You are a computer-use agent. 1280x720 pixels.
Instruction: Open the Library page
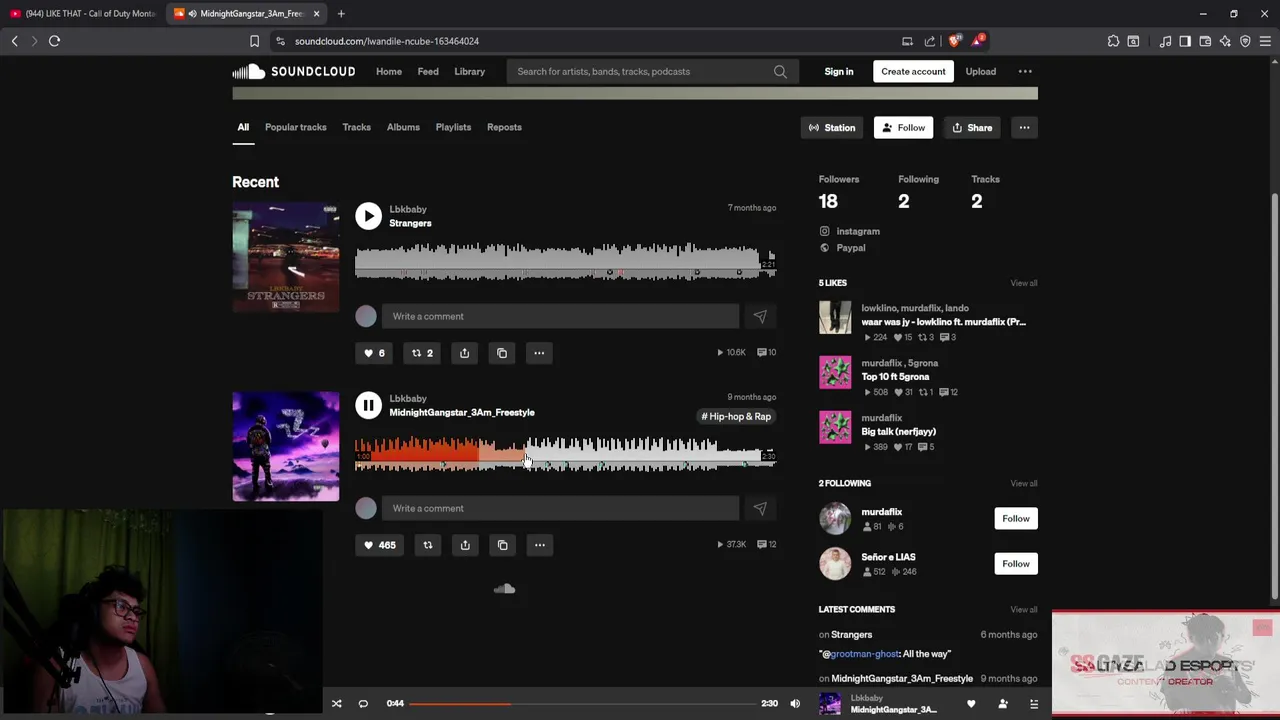[469, 71]
